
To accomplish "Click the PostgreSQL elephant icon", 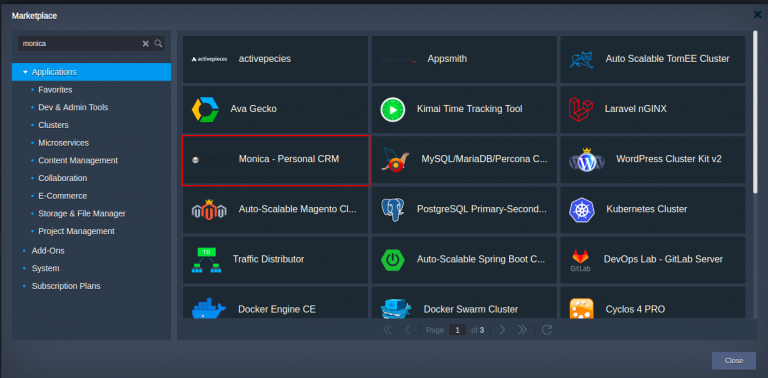I will point(393,210).
